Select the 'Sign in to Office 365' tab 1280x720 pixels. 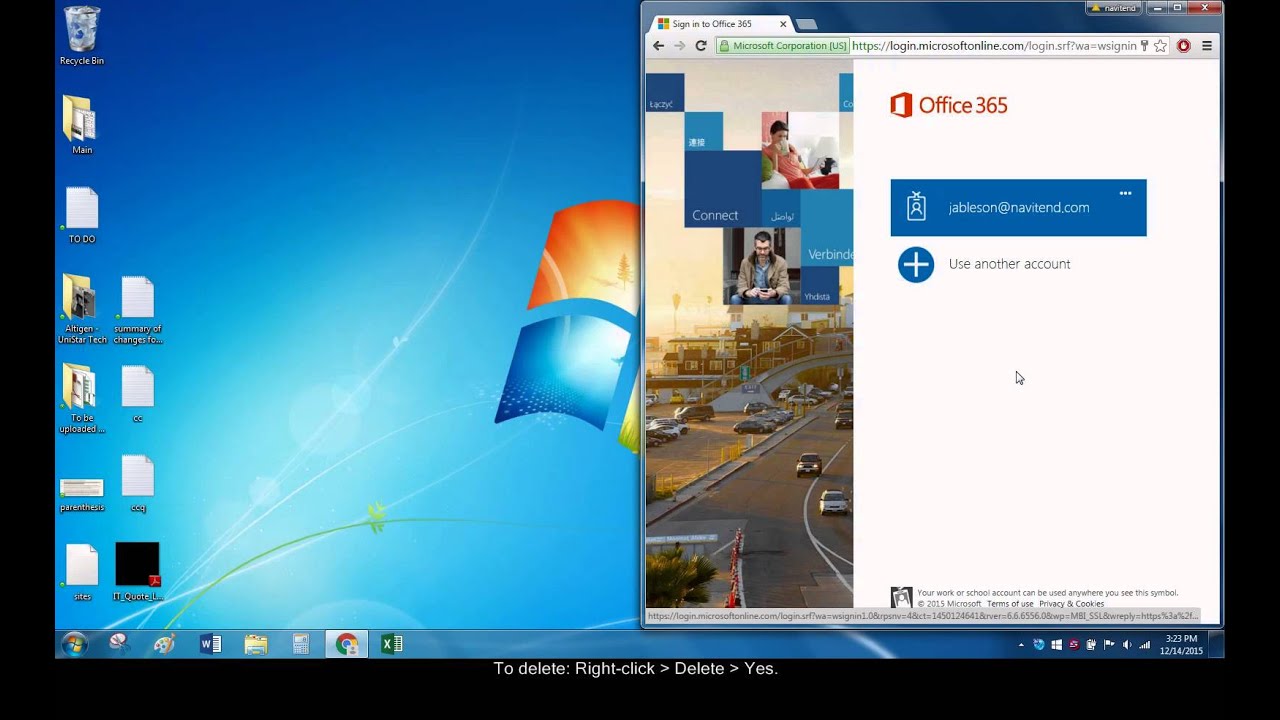710,23
